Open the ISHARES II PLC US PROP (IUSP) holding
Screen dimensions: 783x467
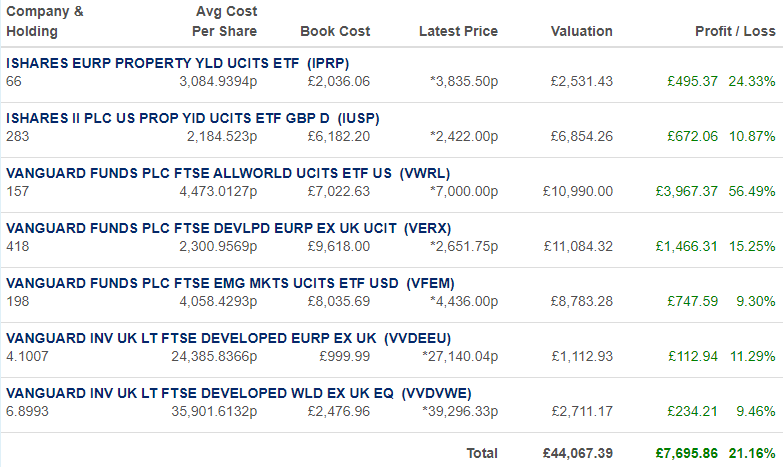click(193, 118)
